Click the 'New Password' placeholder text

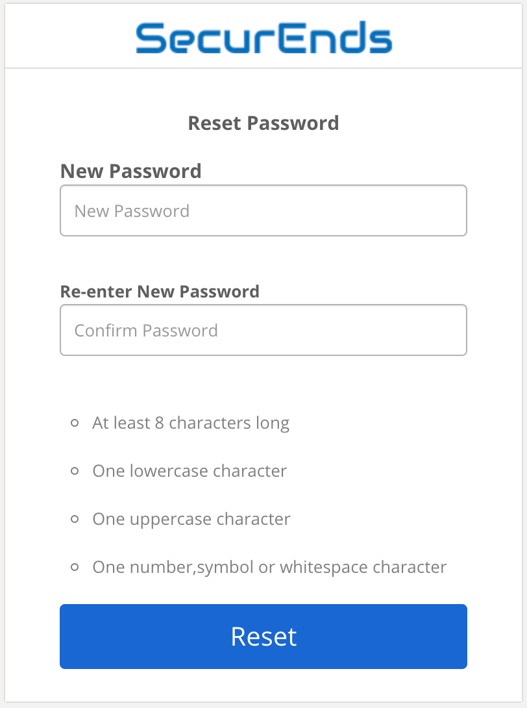[132, 211]
